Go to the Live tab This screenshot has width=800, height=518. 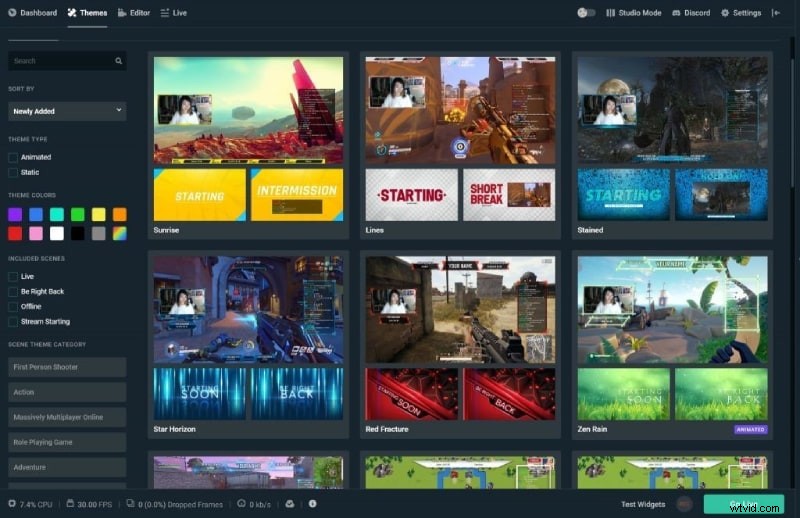pos(173,13)
